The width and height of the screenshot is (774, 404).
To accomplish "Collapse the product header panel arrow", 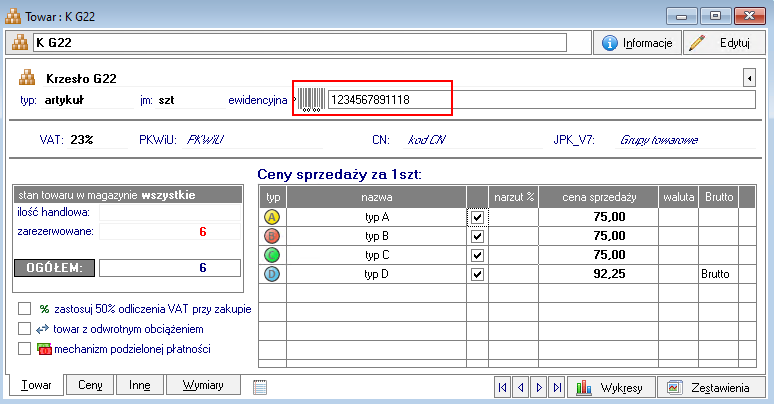I will 748,78.
